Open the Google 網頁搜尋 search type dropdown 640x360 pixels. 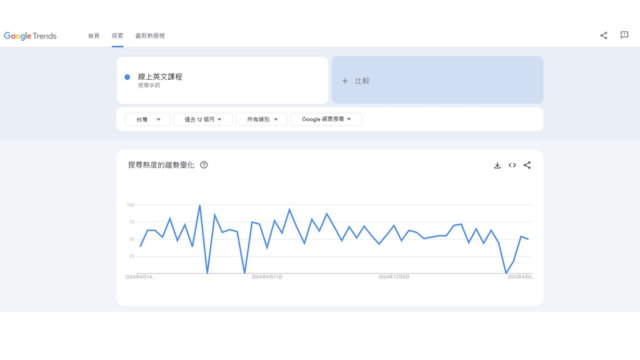click(326, 119)
